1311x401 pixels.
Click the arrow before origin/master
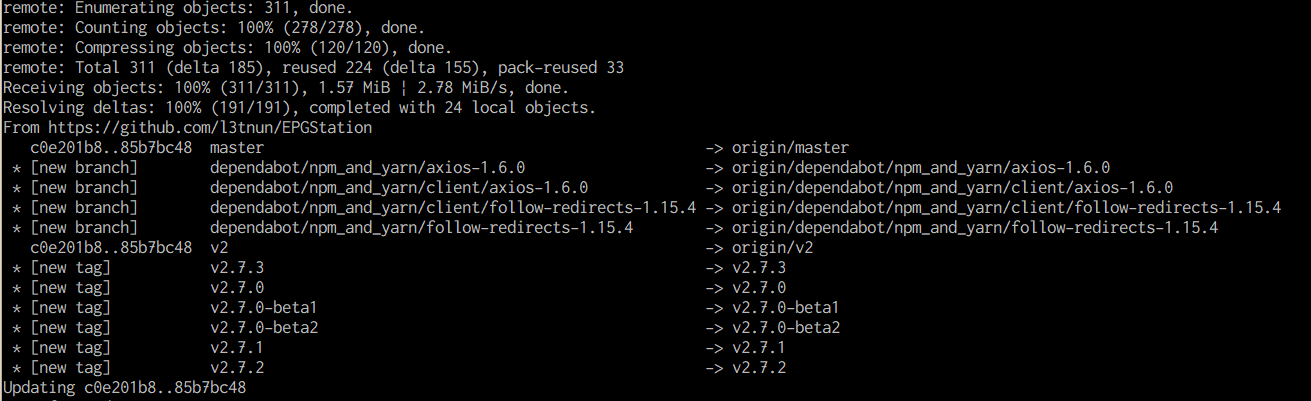pyautogui.click(x=714, y=148)
